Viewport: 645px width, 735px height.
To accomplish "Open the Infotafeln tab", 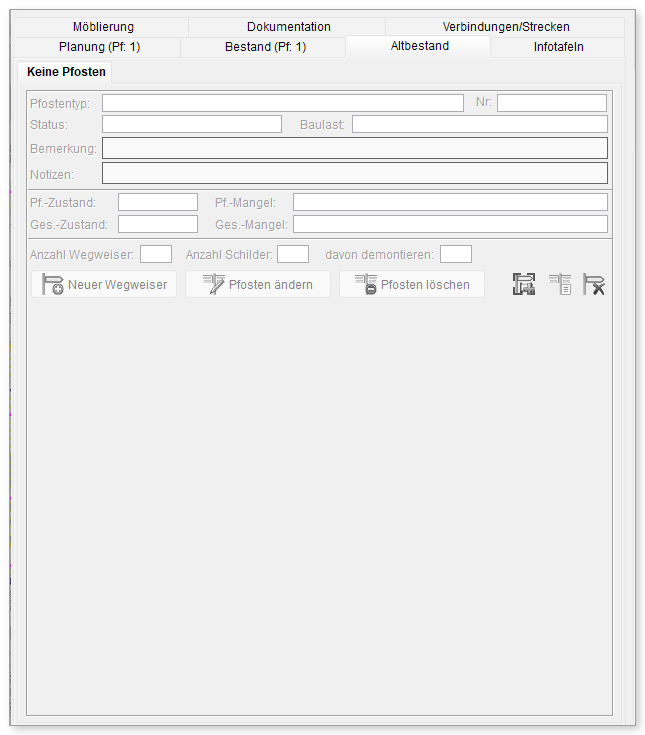I will [x=558, y=47].
